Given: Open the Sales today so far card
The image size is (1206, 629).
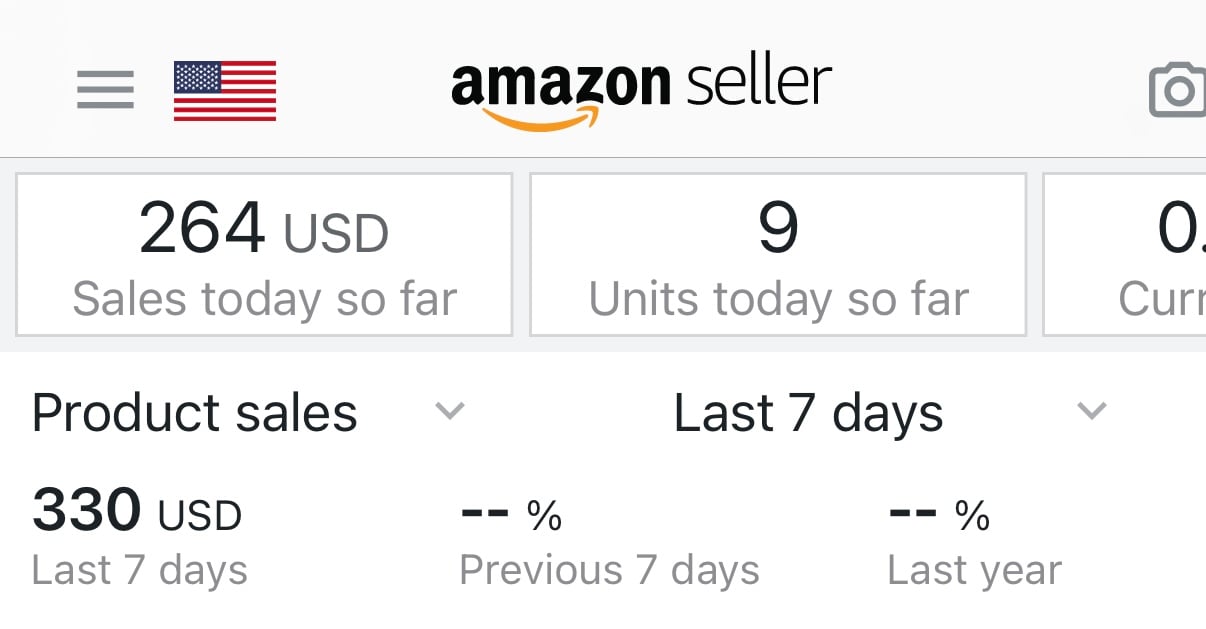Looking at the screenshot, I should point(264,255).
